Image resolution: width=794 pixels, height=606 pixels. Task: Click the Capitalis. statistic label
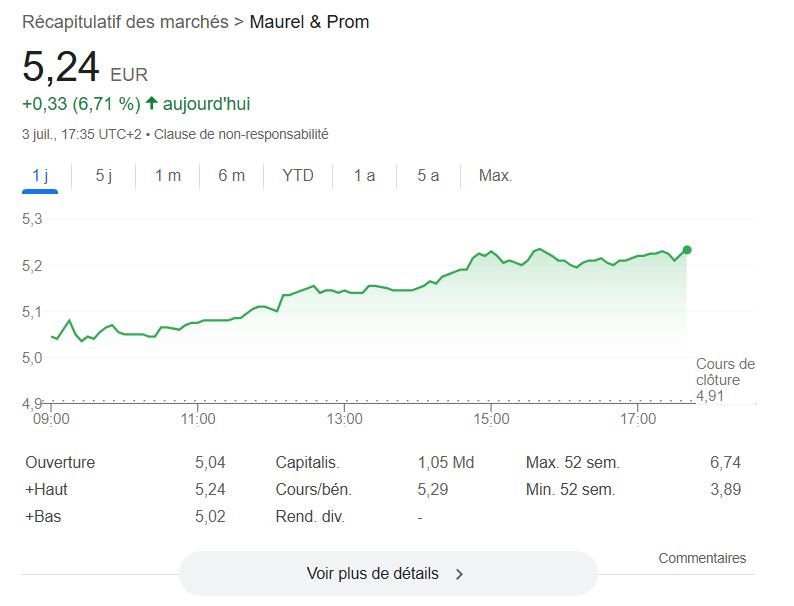(x=307, y=463)
